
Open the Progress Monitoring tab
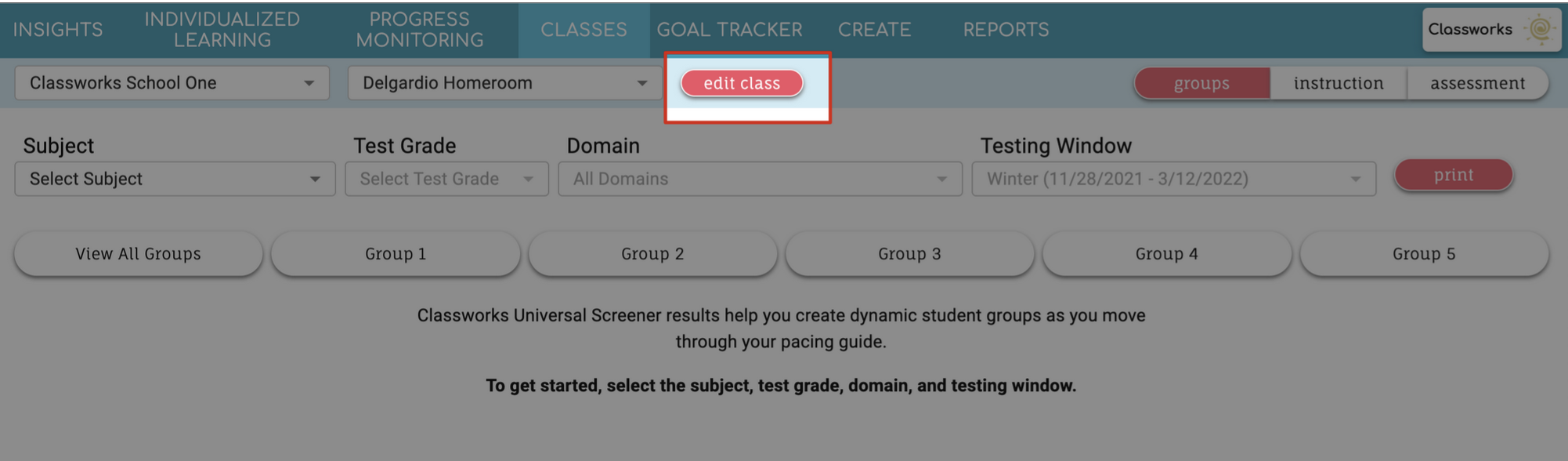pyautogui.click(x=419, y=30)
